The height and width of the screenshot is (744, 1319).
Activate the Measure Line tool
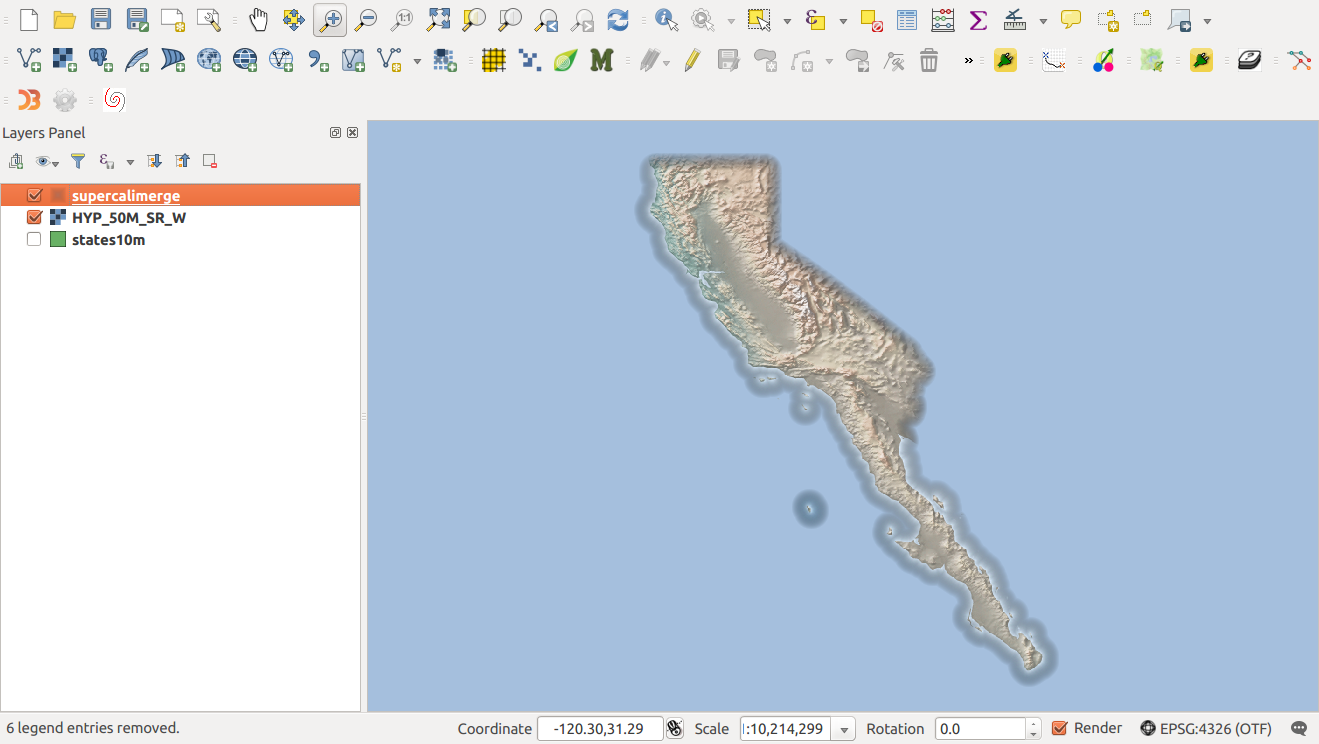tap(1015, 19)
